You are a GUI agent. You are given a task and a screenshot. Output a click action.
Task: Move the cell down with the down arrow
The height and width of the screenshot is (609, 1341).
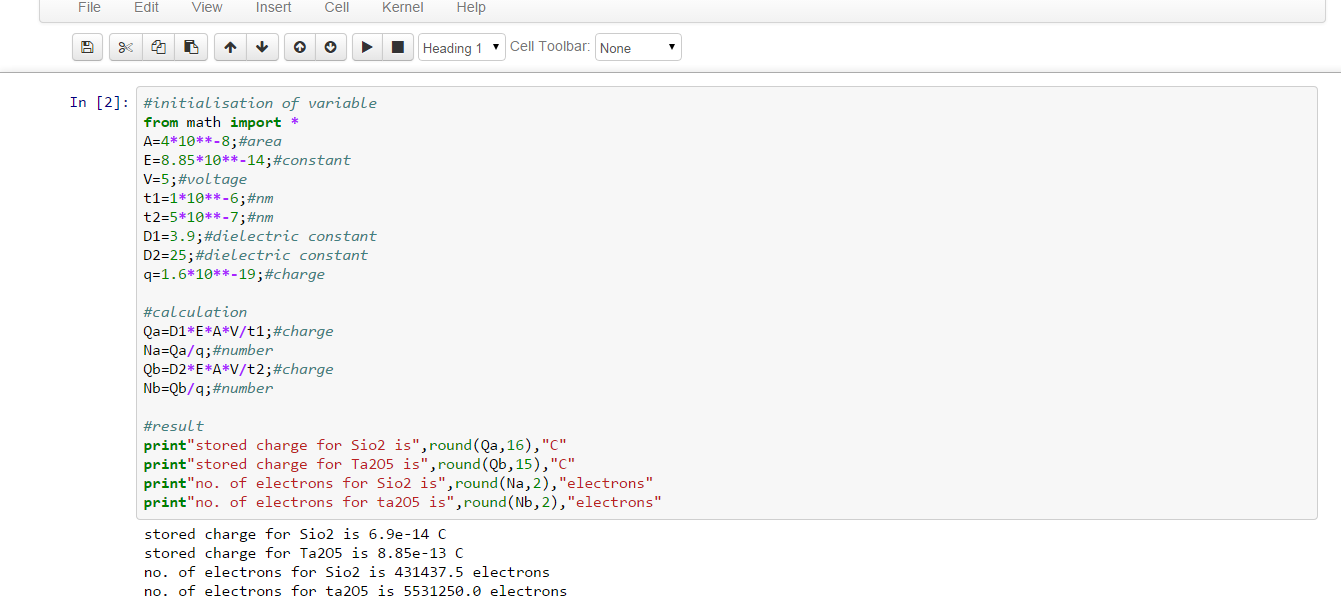pyautogui.click(x=262, y=47)
